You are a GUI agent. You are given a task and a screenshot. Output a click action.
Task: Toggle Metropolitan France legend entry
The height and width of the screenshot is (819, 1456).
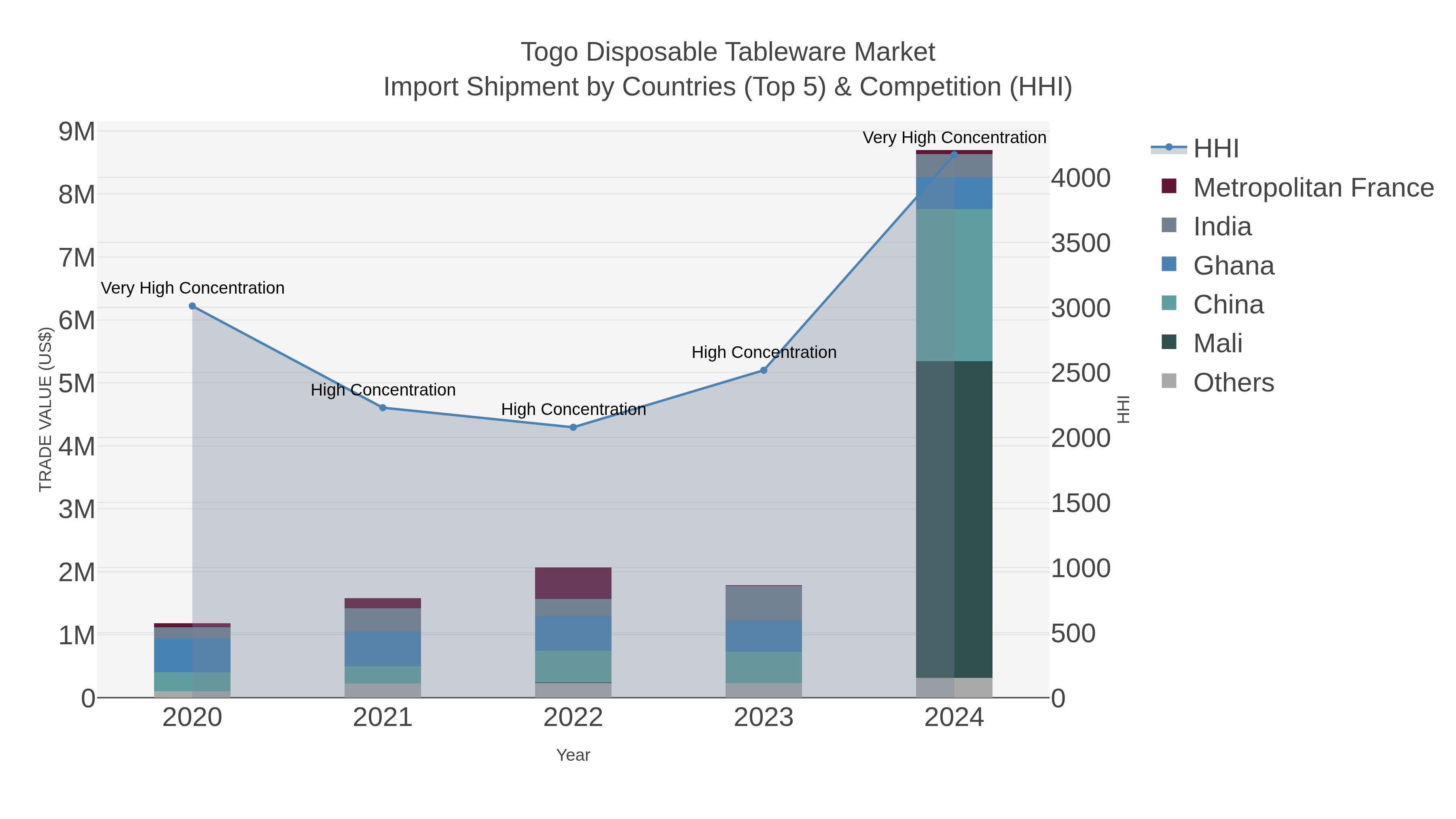coord(1297,188)
